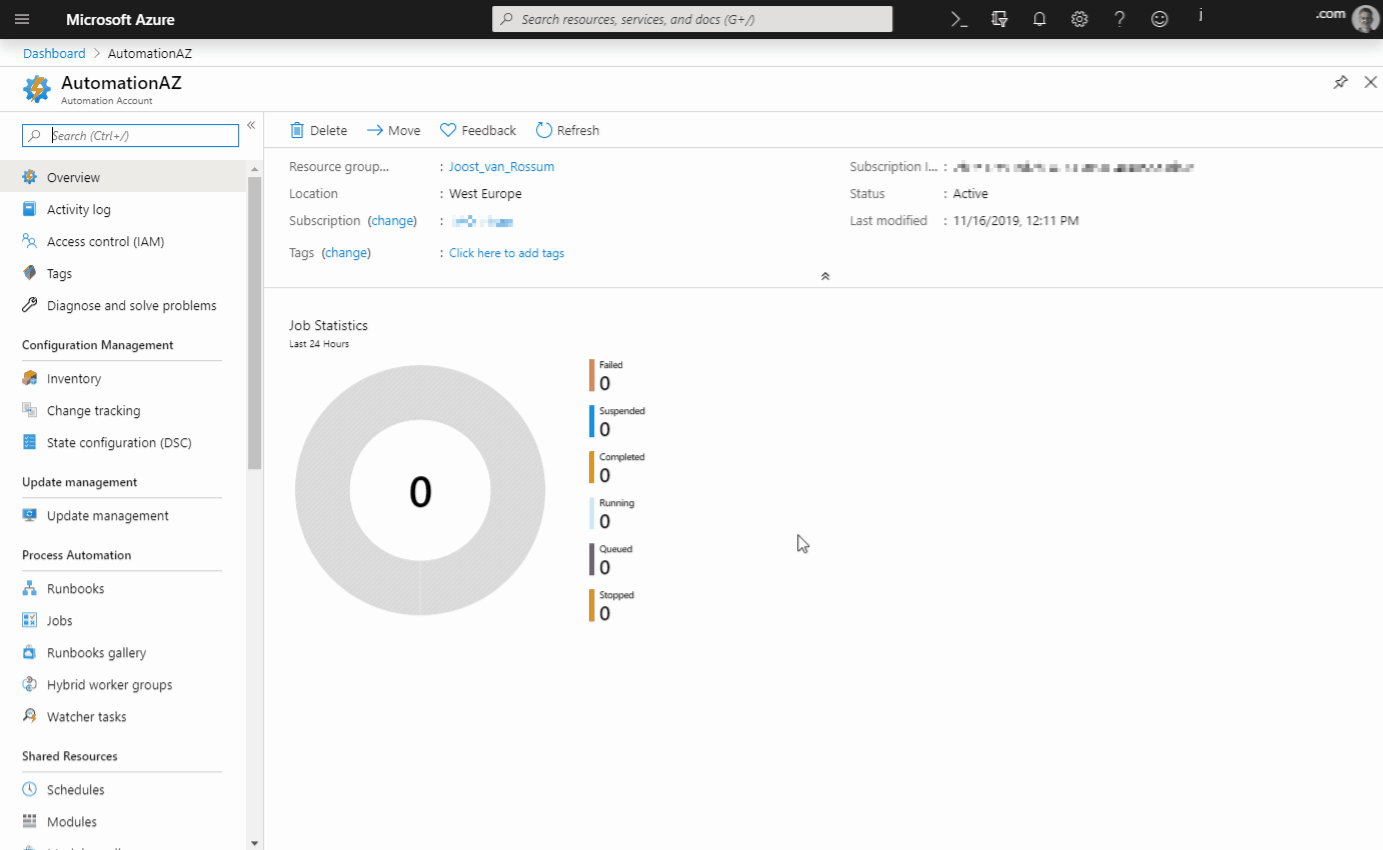Refresh the automation account page
The height and width of the screenshot is (850, 1383).
567,129
